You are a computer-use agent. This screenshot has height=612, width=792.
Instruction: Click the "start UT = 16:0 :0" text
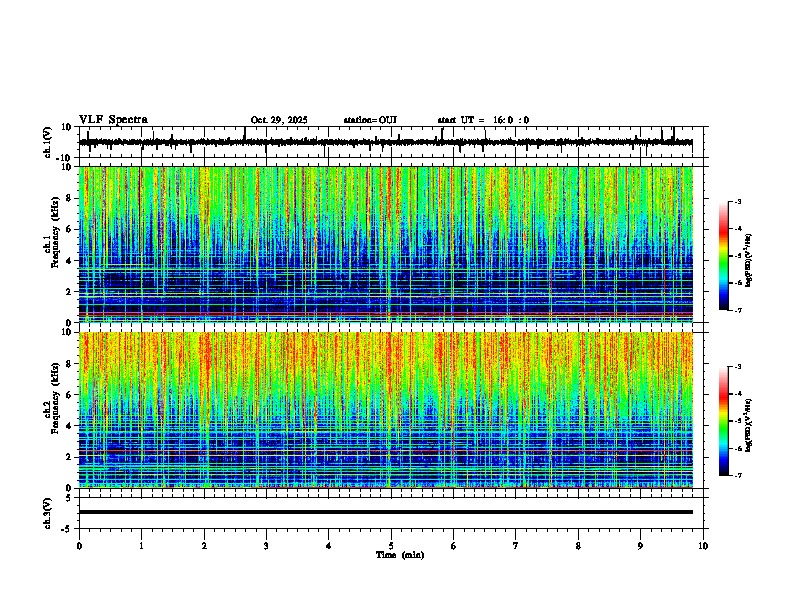point(483,120)
